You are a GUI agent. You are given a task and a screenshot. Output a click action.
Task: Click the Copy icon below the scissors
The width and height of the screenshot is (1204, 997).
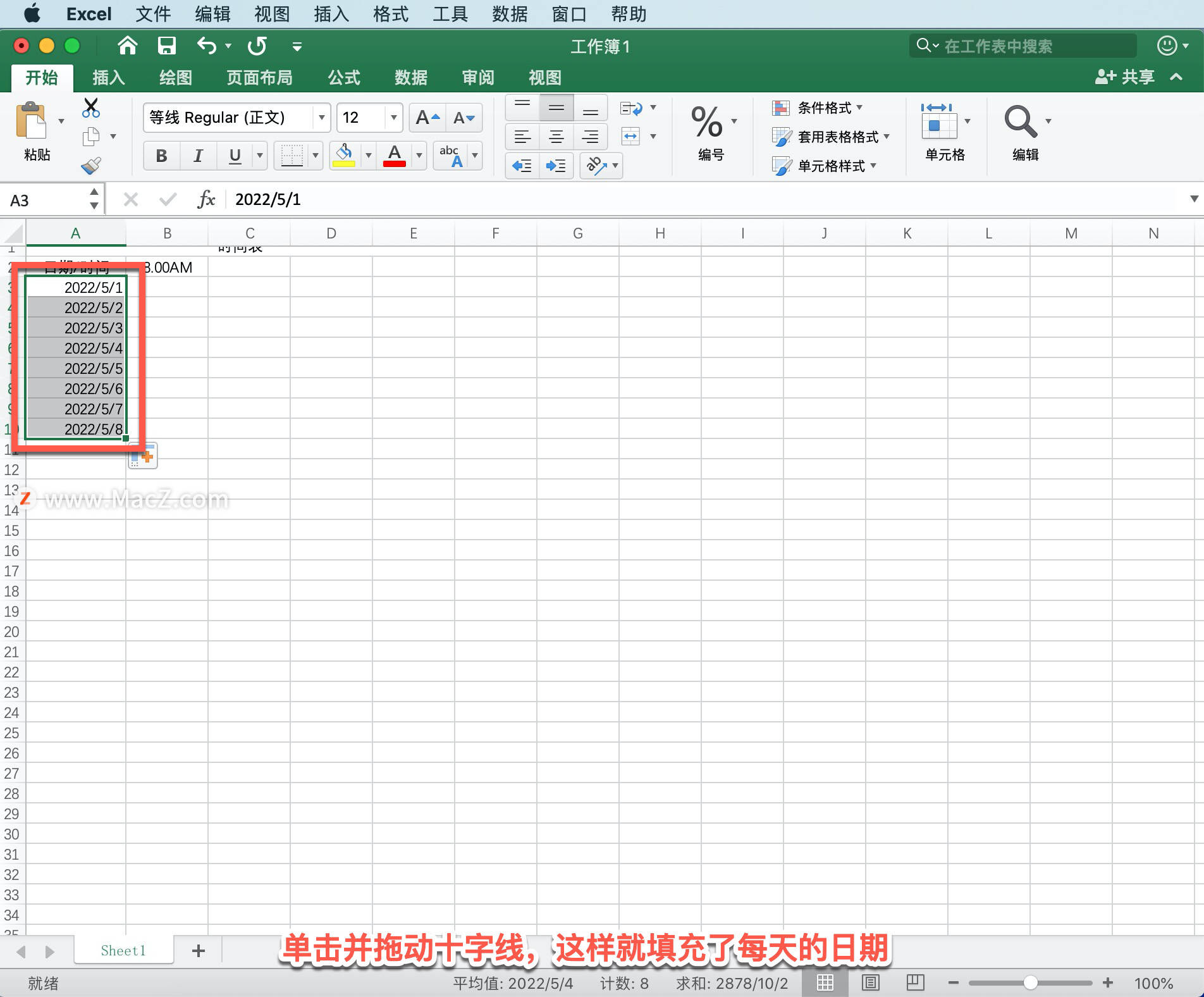pos(90,136)
